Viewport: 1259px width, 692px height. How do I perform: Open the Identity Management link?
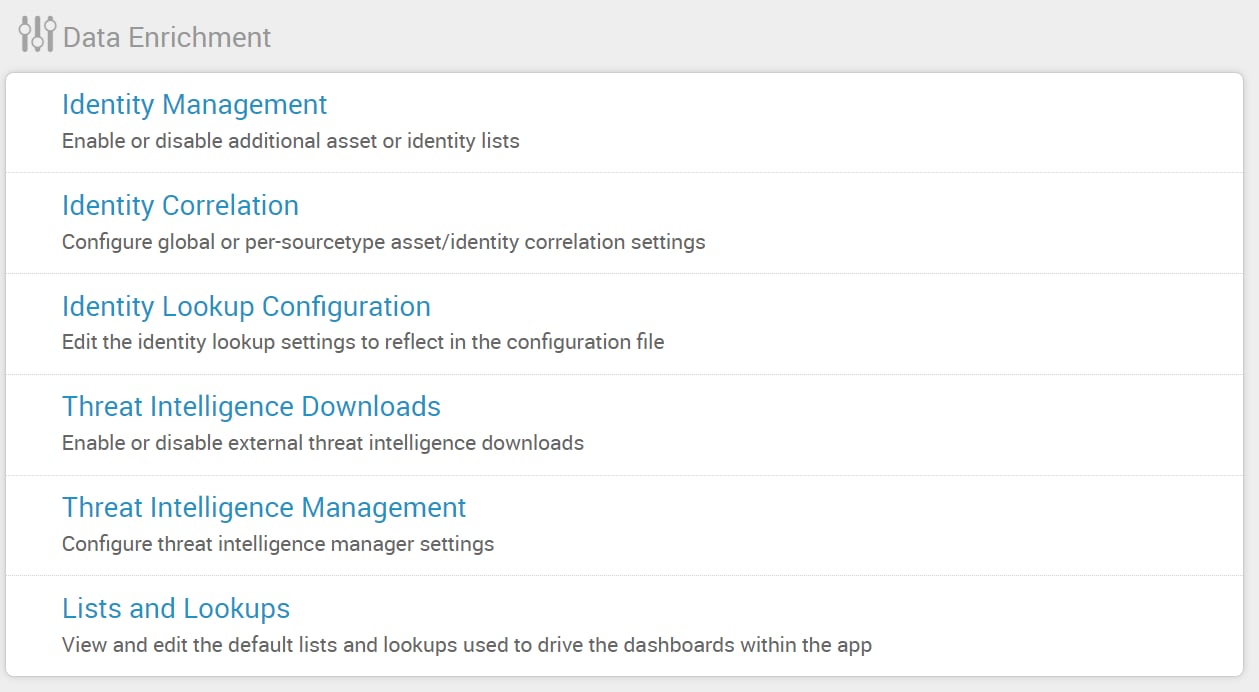194,105
